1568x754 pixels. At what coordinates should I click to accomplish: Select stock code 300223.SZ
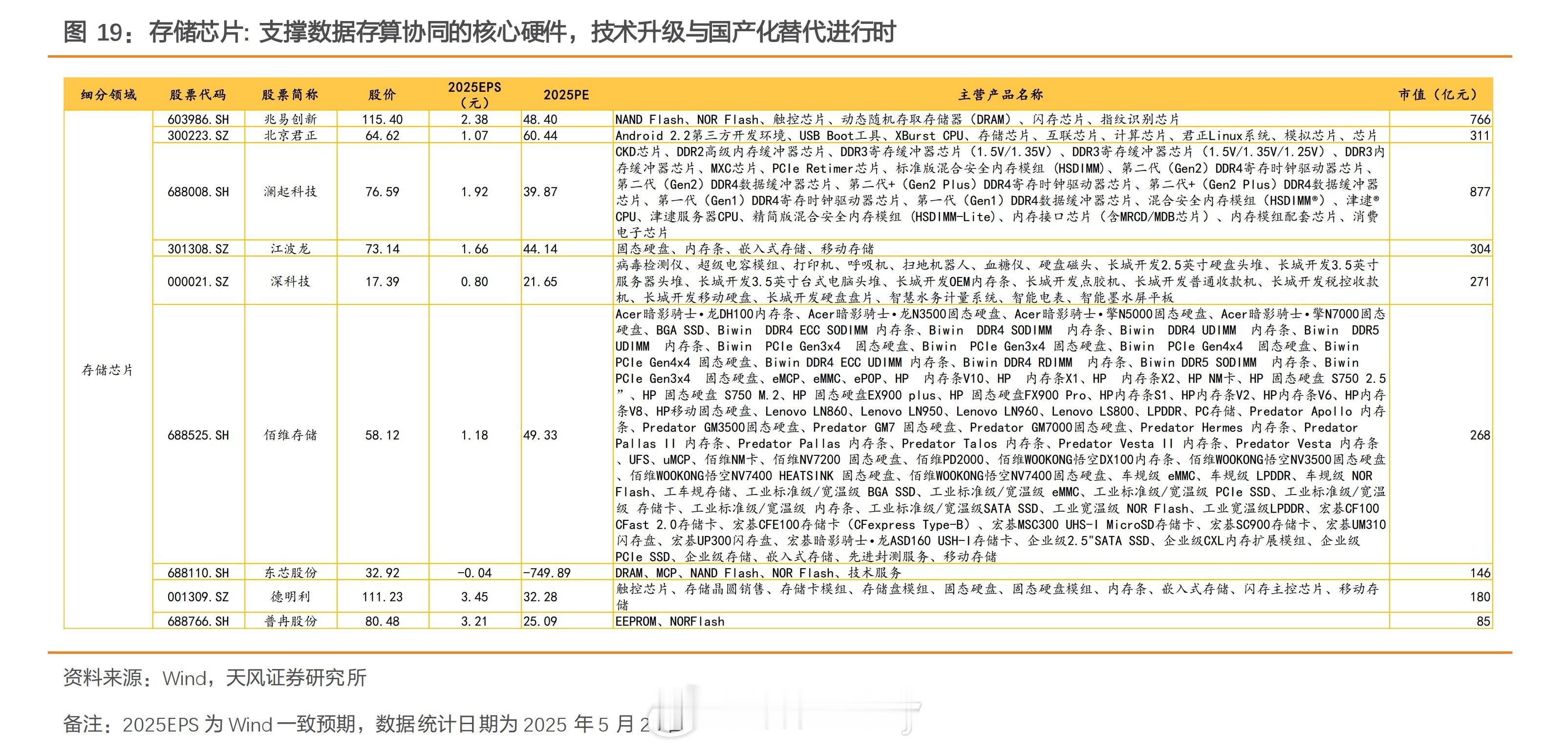pos(198,135)
